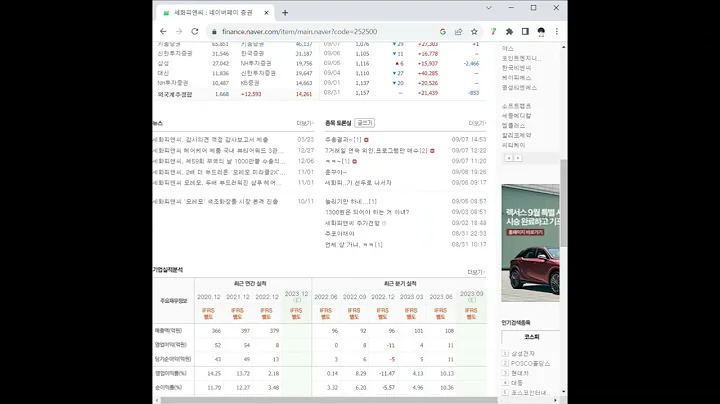The height and width of the screenshot is (404, 720).
Task: Open the Chrome profile avatar
Action: tap(541, 32)
